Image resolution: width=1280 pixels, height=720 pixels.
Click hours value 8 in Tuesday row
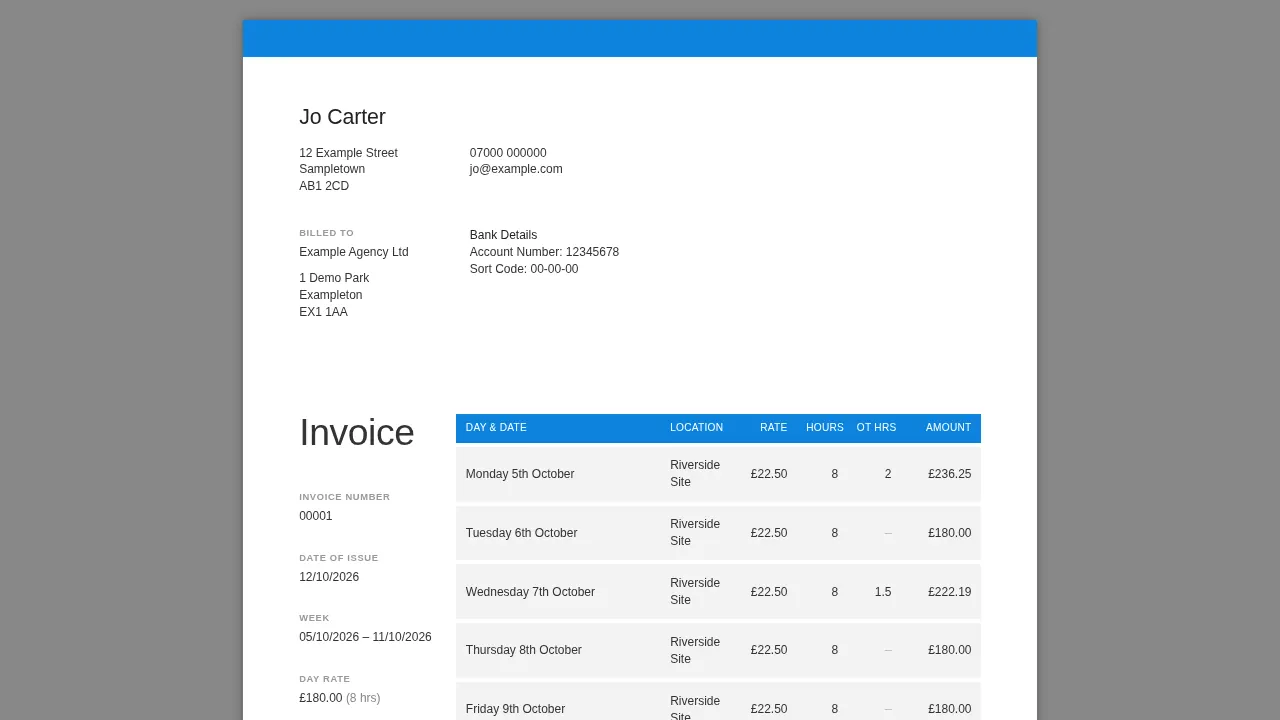click(835, 533)
